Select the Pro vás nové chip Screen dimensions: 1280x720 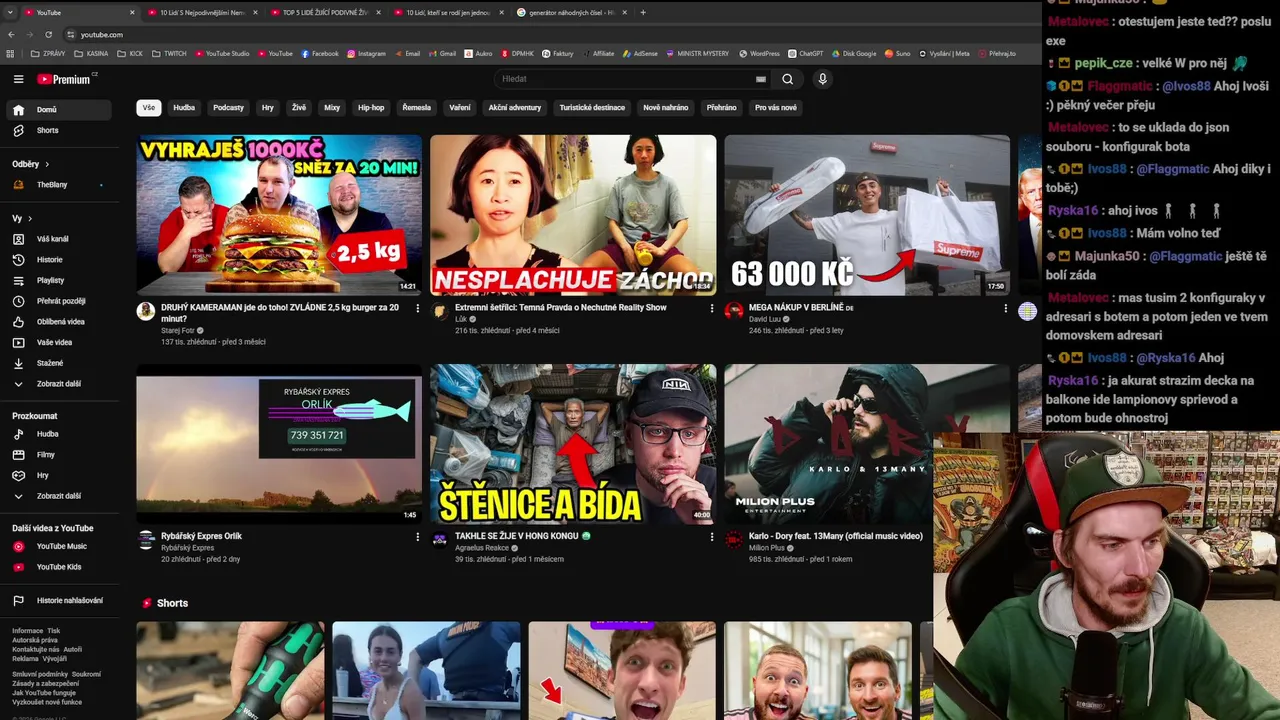click(x=776, y=107)
